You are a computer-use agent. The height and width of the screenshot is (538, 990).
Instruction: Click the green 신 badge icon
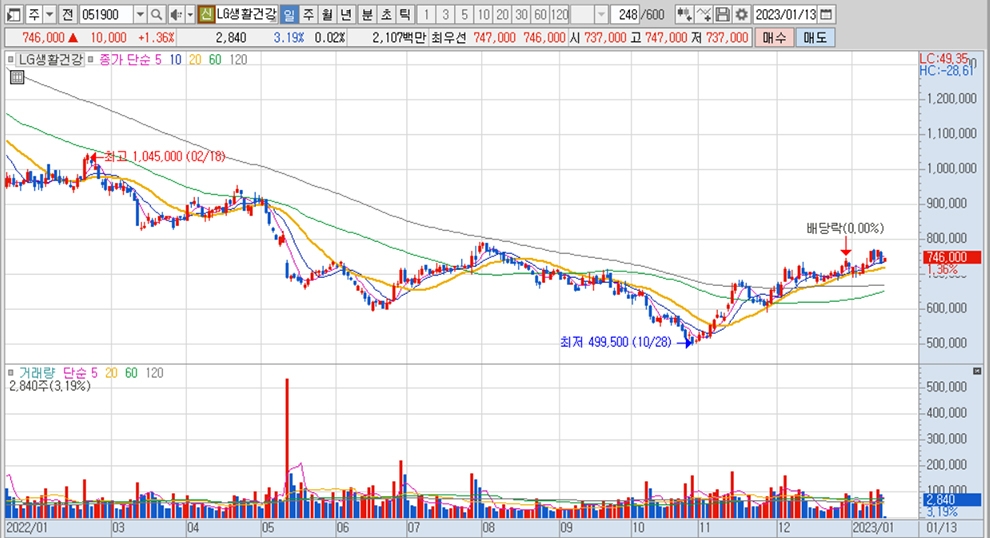click(x=206, y=14)
